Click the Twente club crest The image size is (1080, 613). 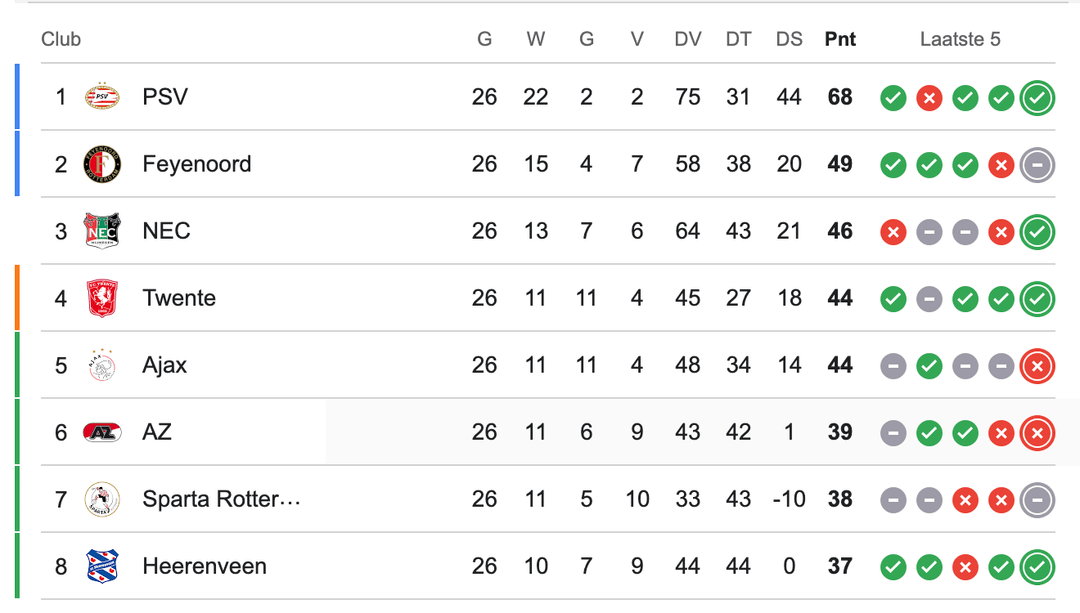[102, 298]
